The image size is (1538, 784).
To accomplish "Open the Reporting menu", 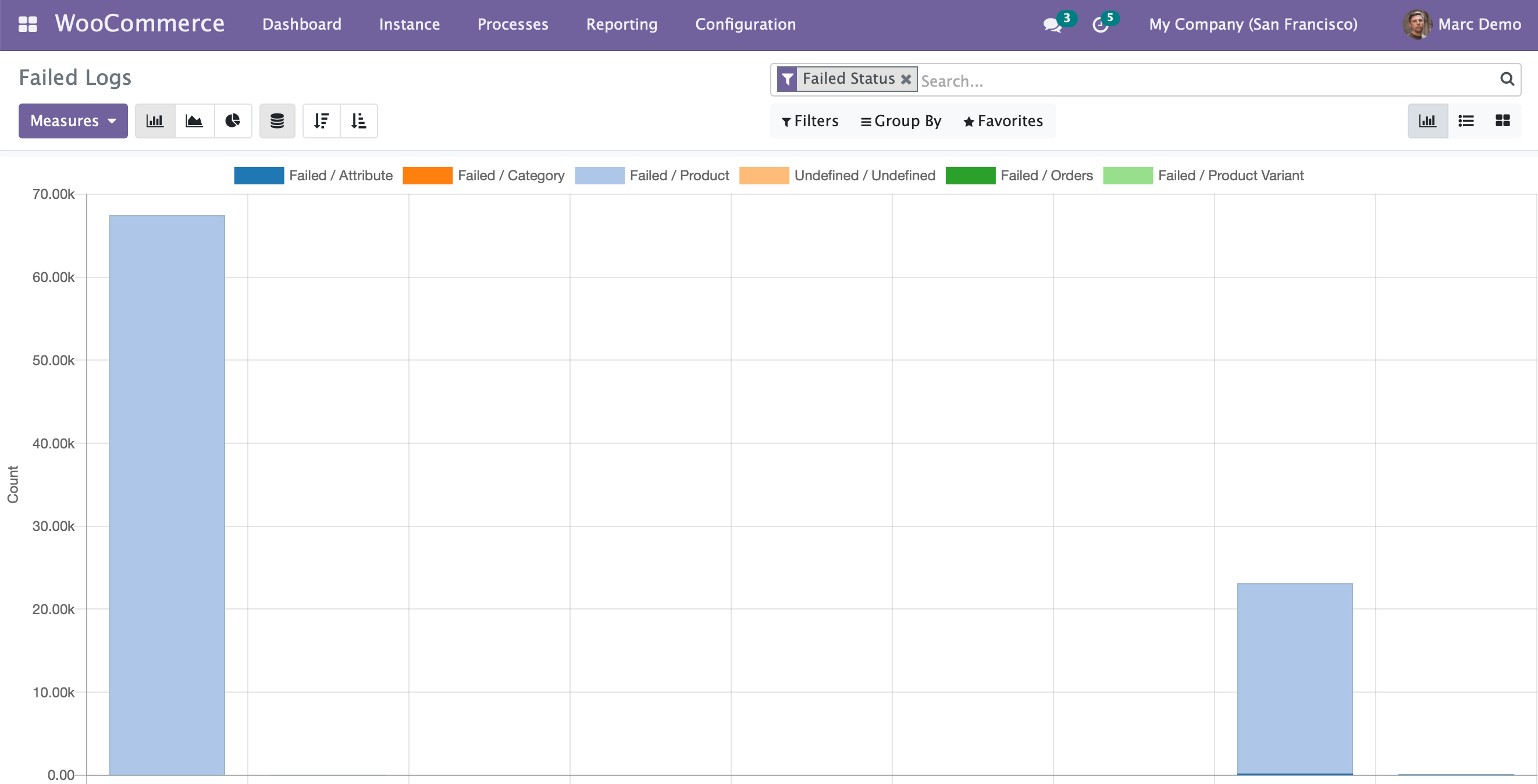I will tap(621, 24).
